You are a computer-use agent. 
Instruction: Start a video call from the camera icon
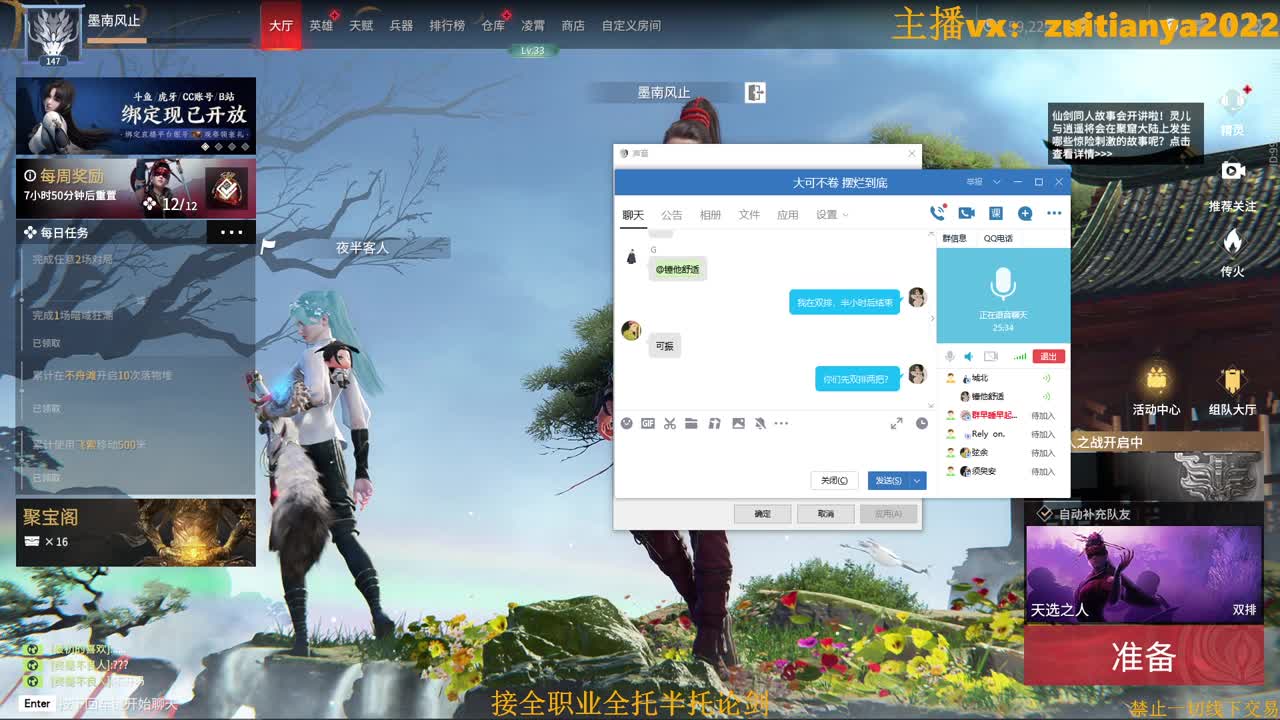[x=965, y=212]
